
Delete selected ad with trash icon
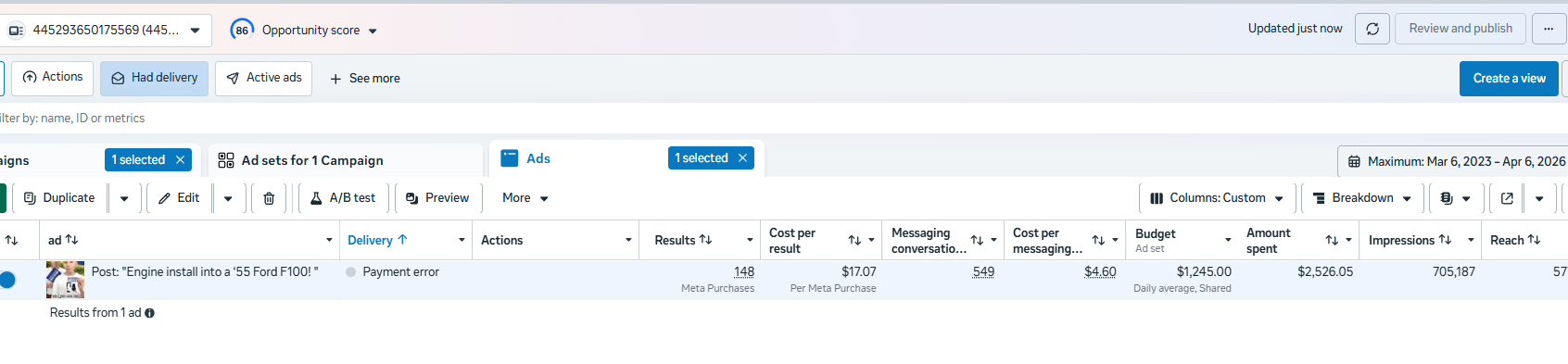click(269, 198)
